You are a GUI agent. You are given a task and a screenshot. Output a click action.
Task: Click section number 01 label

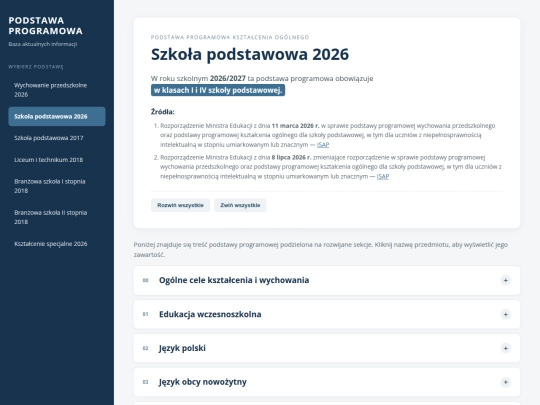[x=145, y=314]
